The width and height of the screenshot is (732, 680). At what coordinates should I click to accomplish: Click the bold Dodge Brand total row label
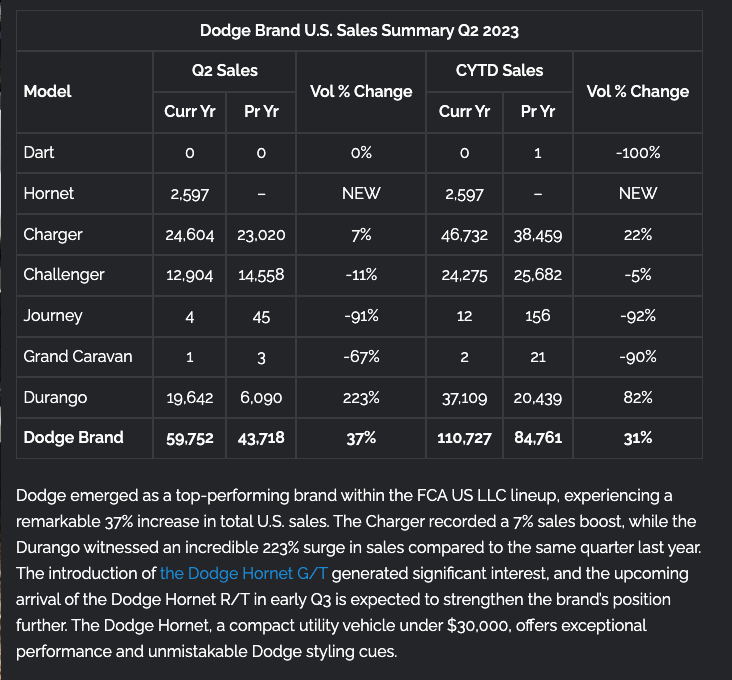73,437
